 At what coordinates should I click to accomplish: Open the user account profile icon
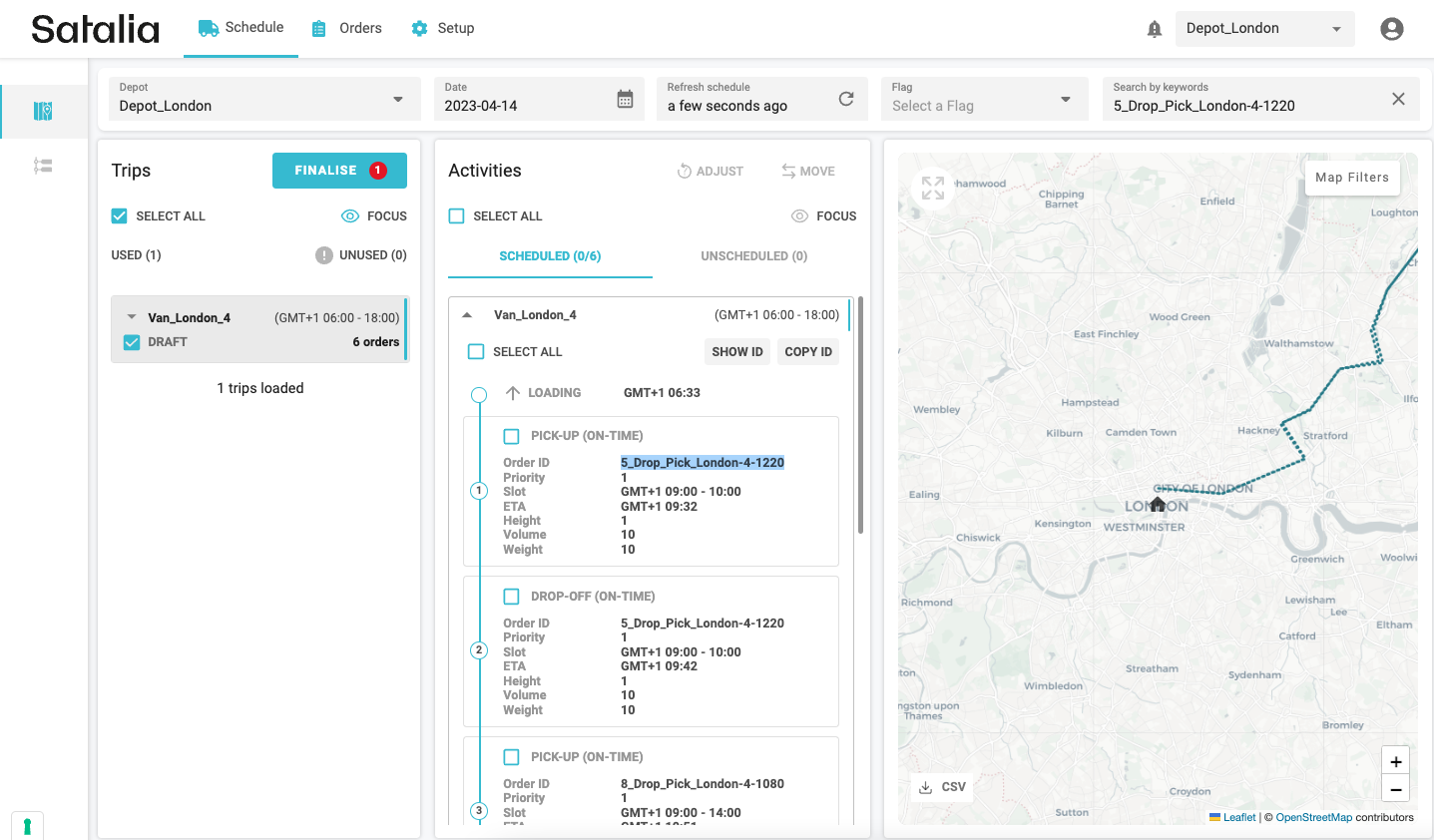tap(1391, 29)
